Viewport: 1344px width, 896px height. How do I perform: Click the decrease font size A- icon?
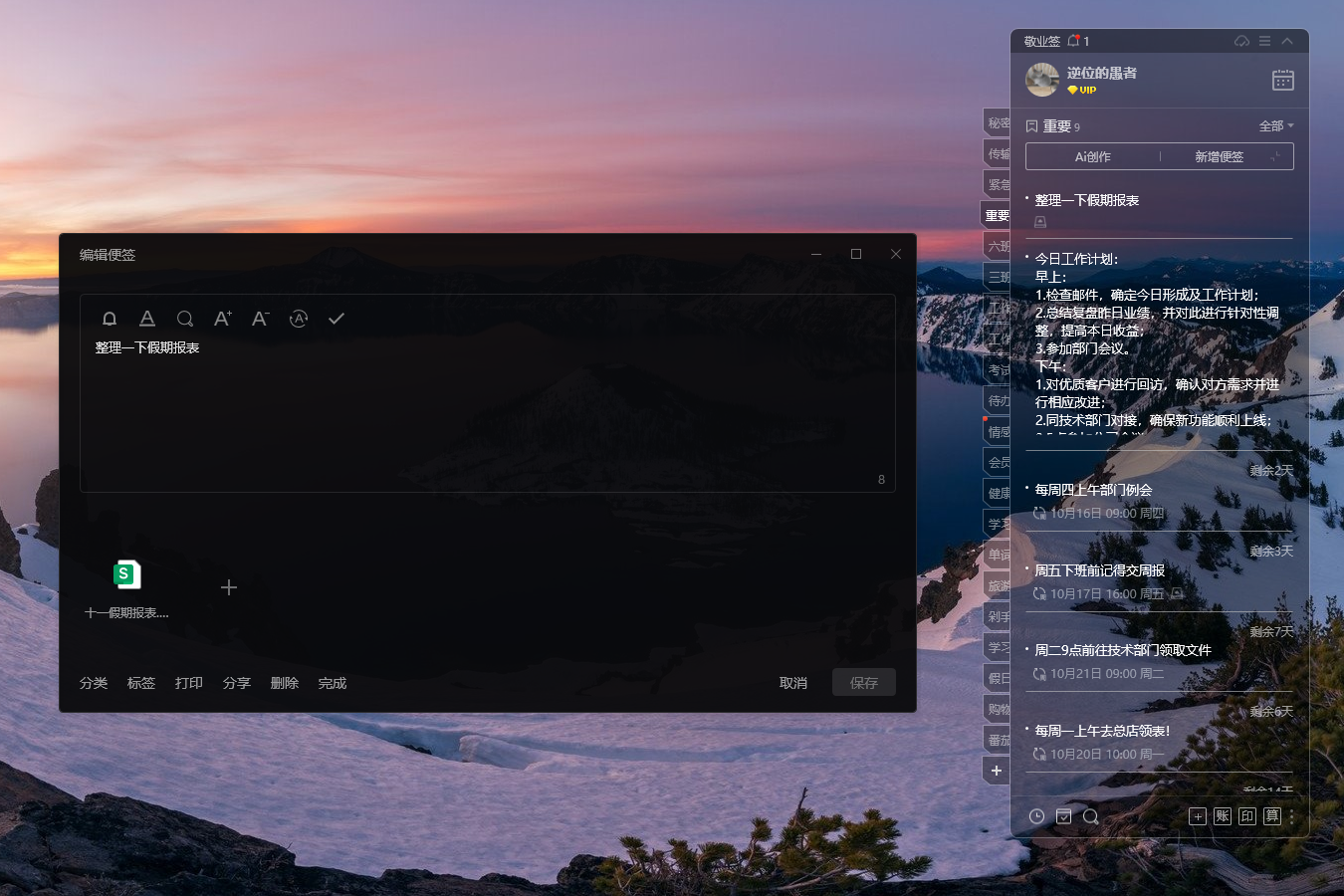[260, 319]
